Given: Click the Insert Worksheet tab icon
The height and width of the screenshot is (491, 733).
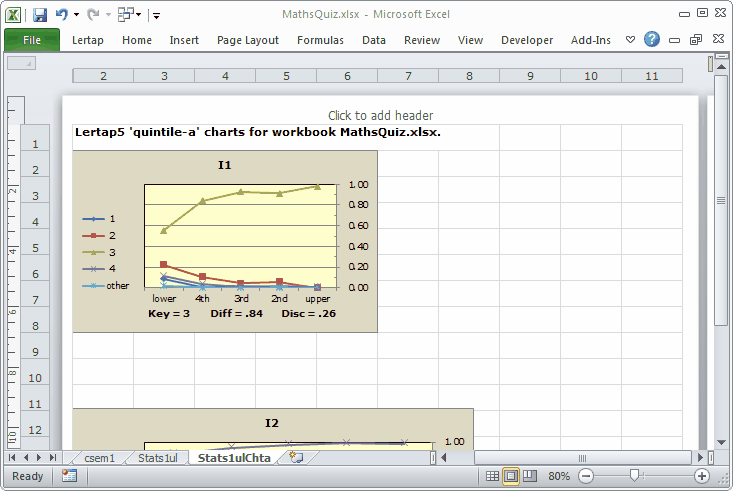Looking at the screenshot, I should tap(295, 458).
